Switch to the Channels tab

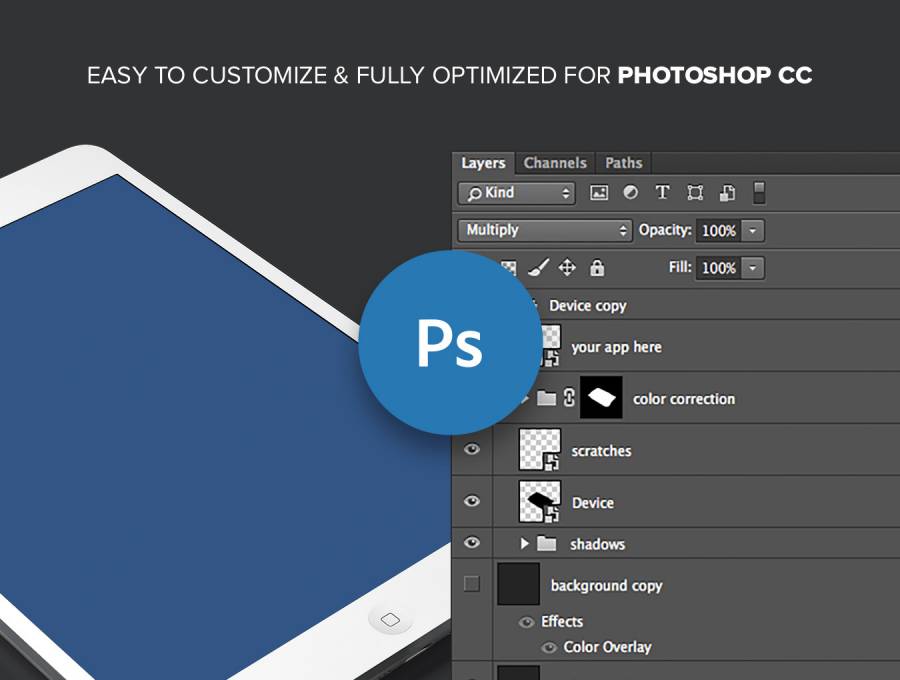[555, 163]
